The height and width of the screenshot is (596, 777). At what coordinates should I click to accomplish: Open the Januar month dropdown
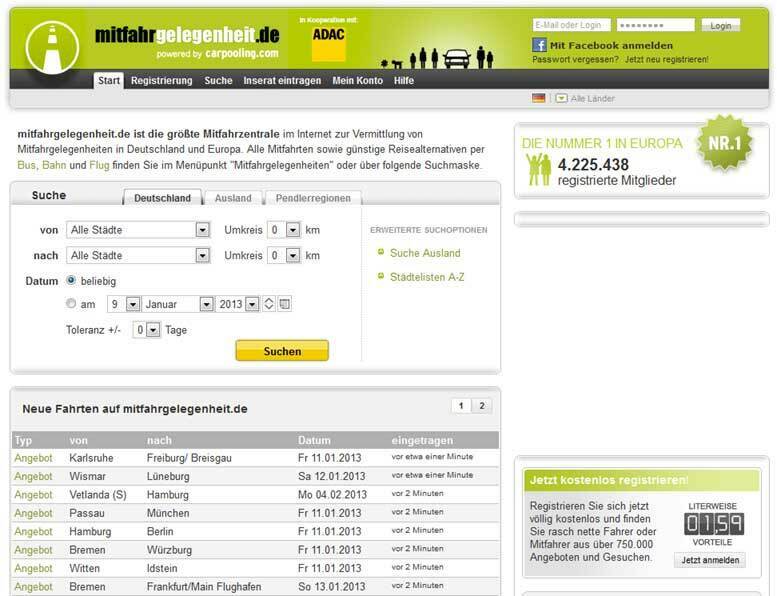click(179, 304)
